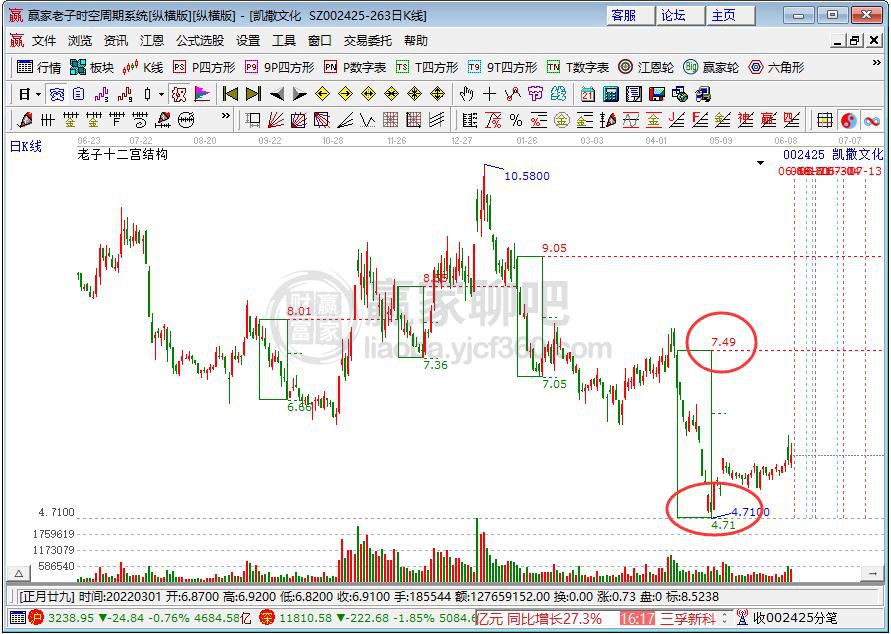Open the 帮助 menu

416,41
